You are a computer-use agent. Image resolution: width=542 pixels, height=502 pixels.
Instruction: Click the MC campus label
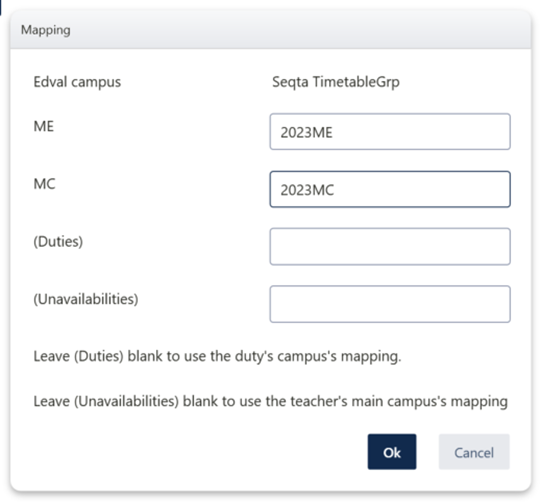[x=44, y=184]
